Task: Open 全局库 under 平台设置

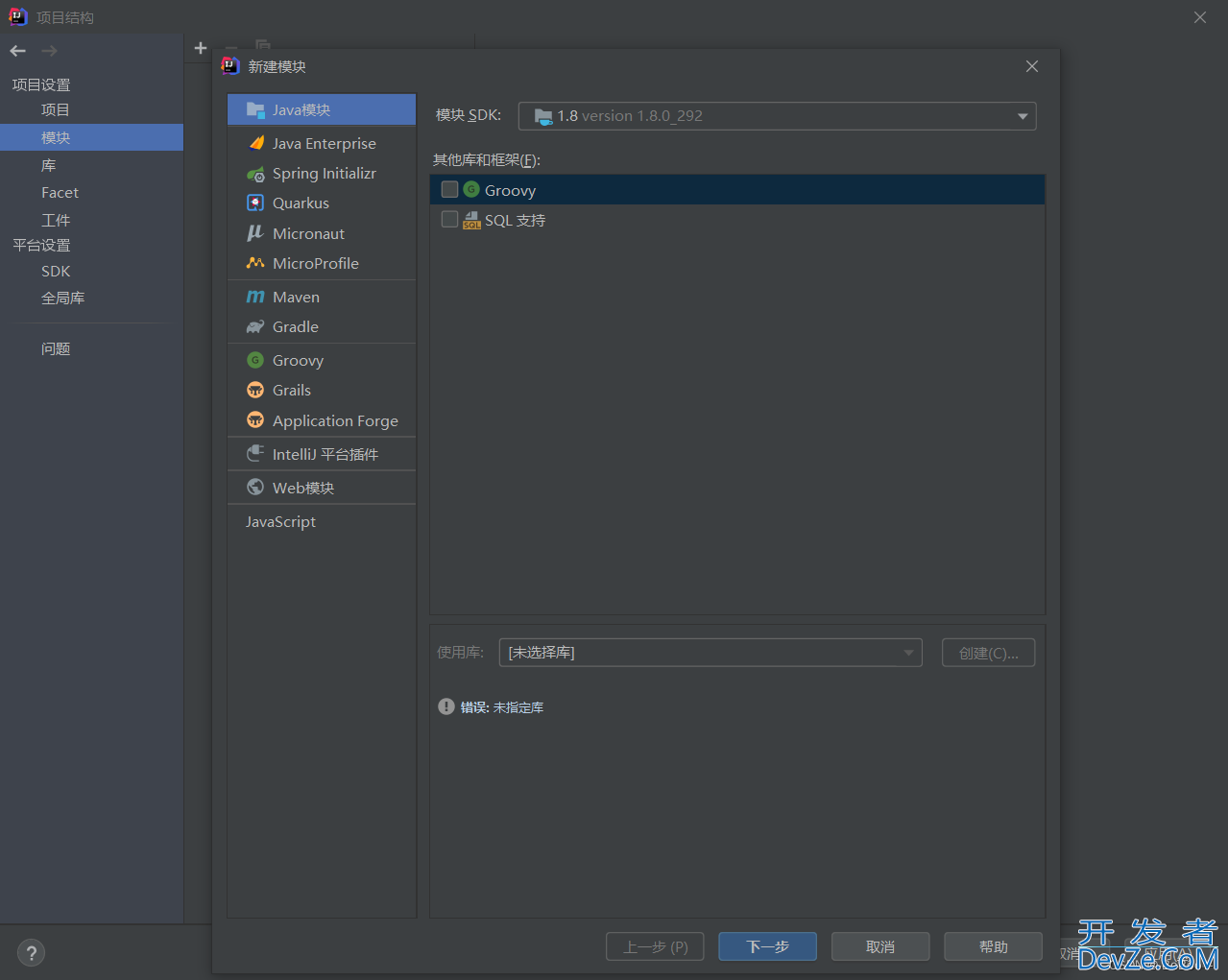Action: point(62,298)
